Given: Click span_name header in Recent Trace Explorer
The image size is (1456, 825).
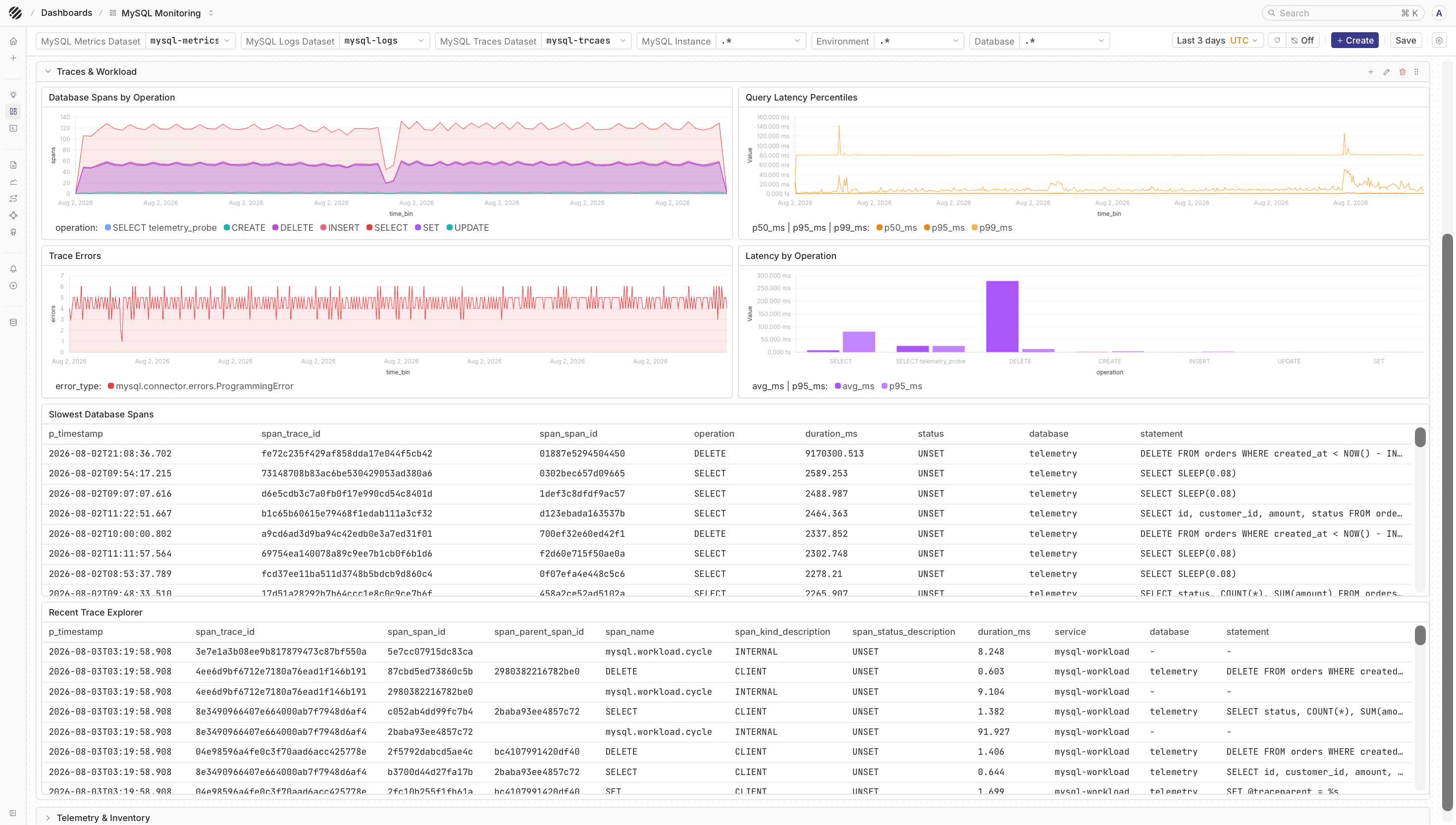Looking at the screenshot, I should coord(629,632).
